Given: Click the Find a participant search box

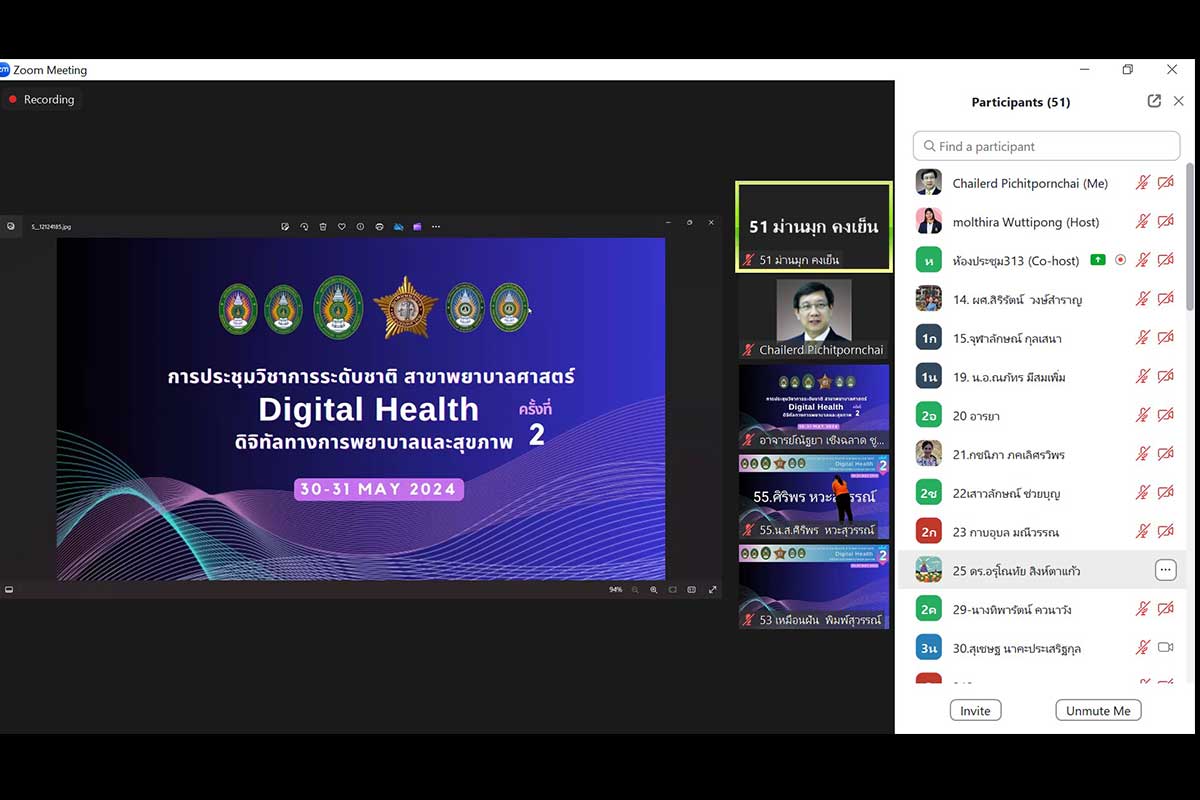Looking at the screenshot, I should point(1046,146).
